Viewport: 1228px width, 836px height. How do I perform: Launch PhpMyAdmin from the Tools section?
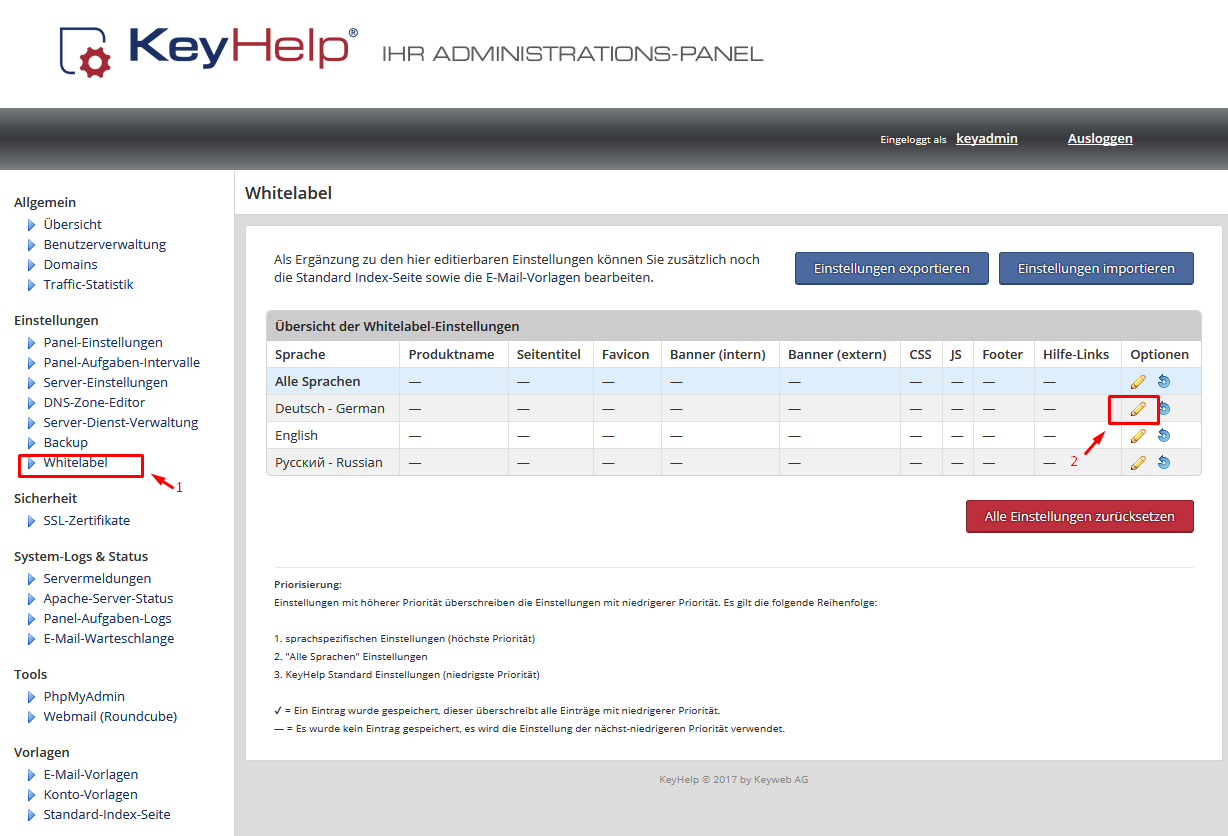click(x=84, y=696)
